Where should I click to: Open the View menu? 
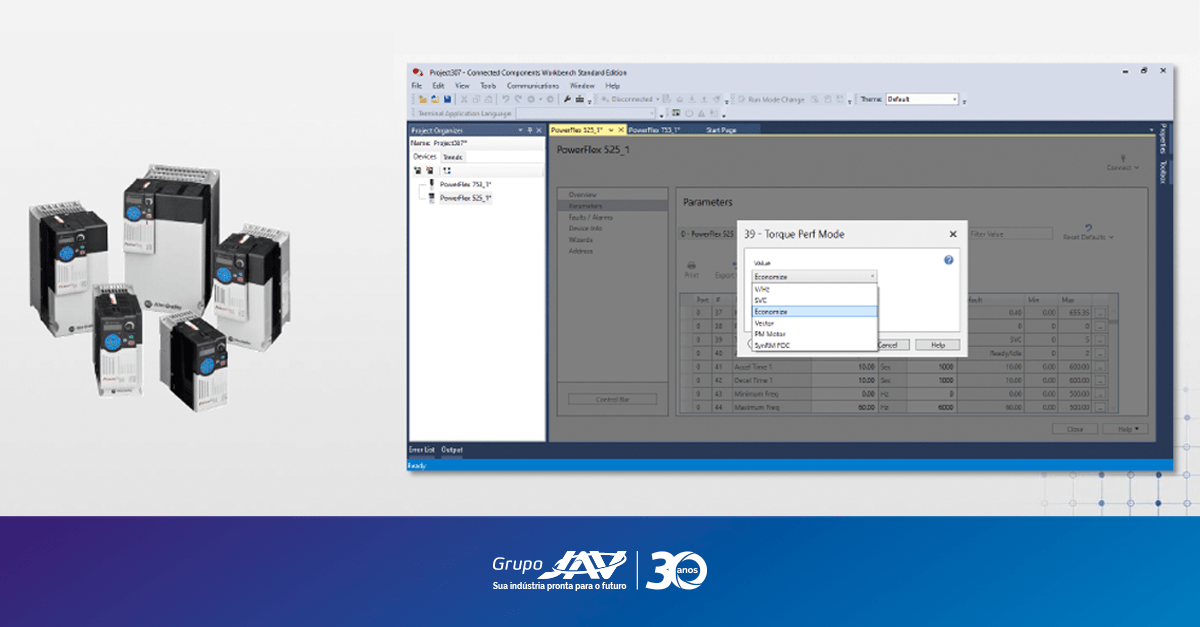click(462, 86)
